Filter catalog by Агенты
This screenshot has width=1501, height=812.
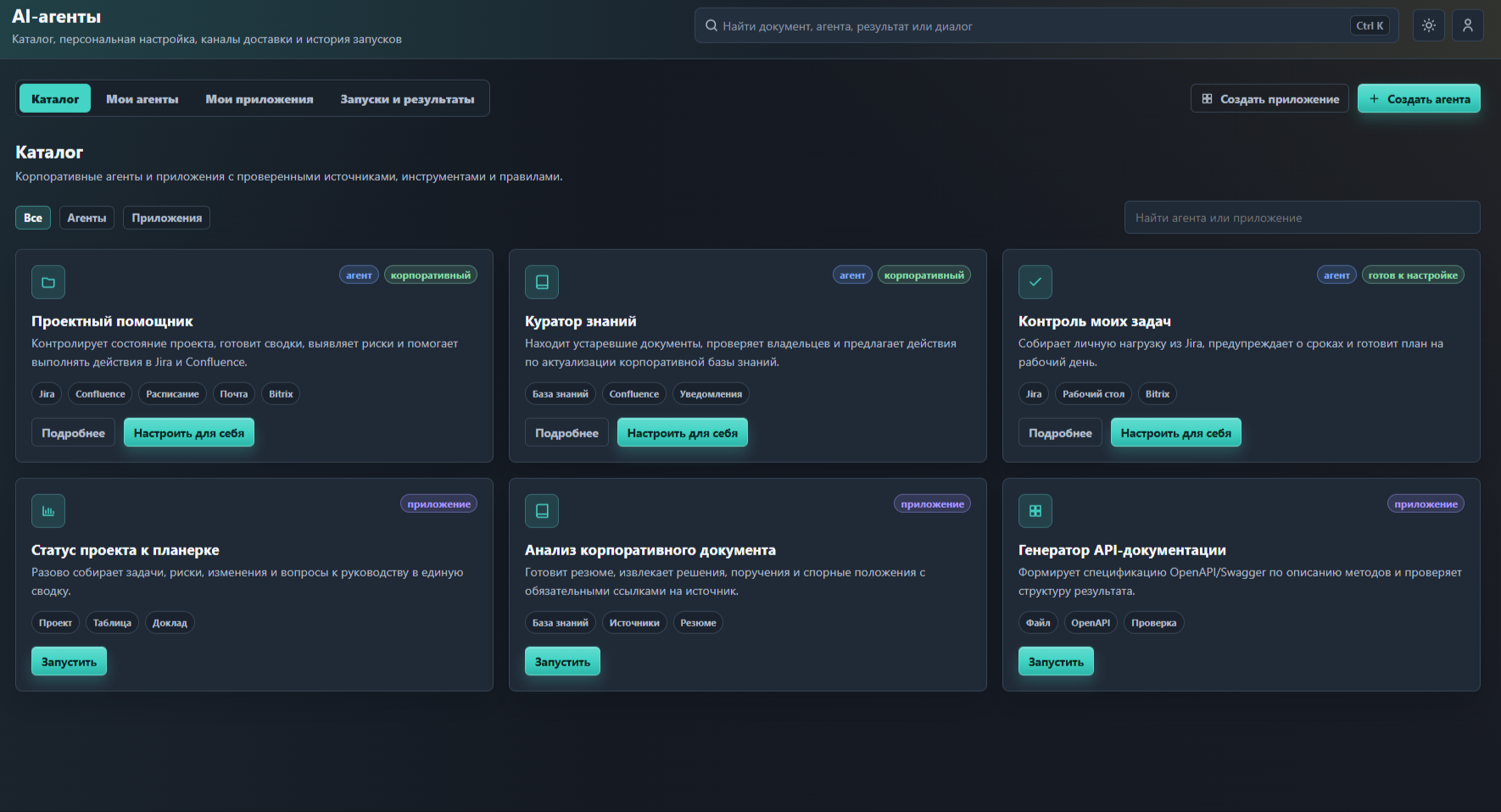point(86,218)
